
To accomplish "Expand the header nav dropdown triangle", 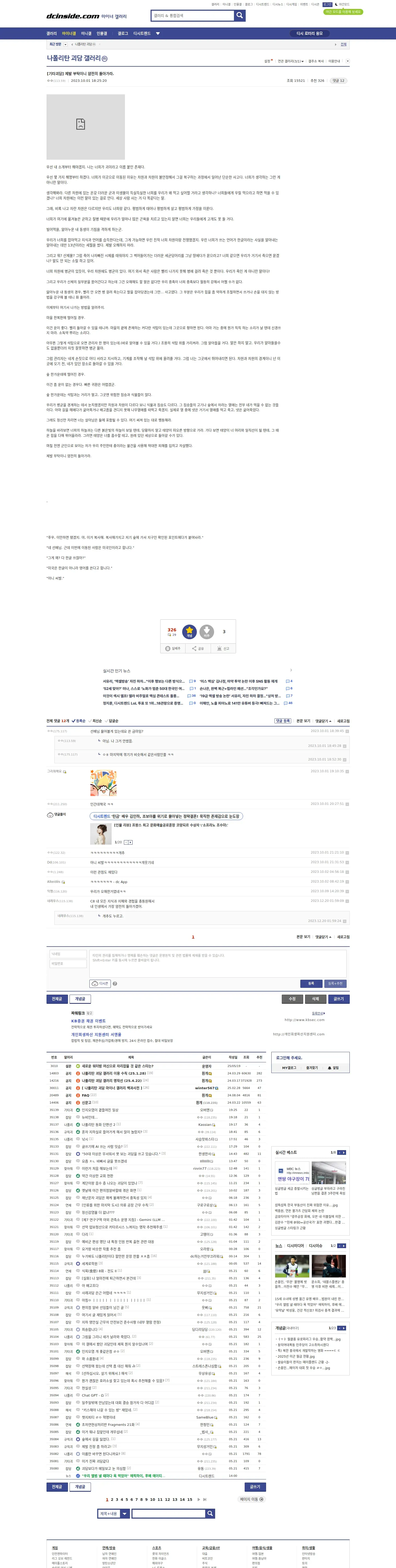I will [158, 33].
